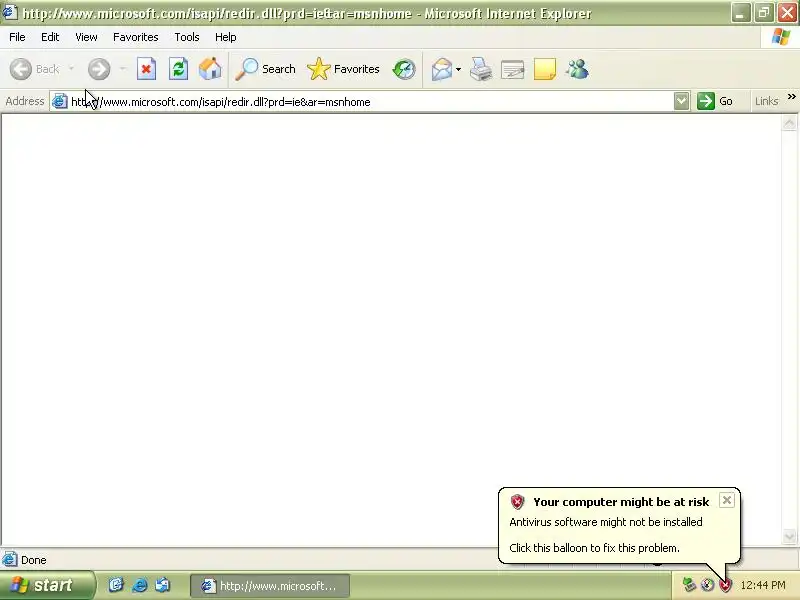The height and width of the screenshot is (600, 800).
Task: Click the page icon in address bar
Action: tap(60, 101)
